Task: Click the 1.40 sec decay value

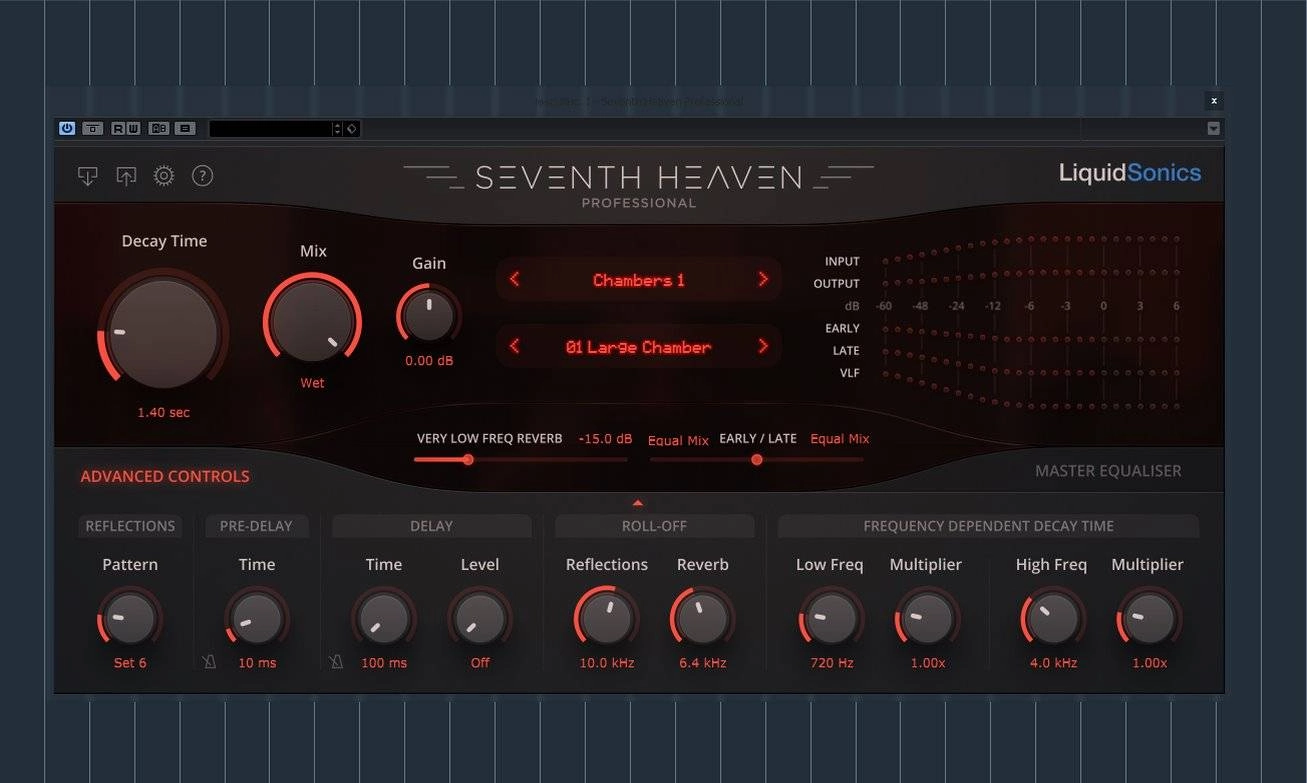Action: (164, 412)
